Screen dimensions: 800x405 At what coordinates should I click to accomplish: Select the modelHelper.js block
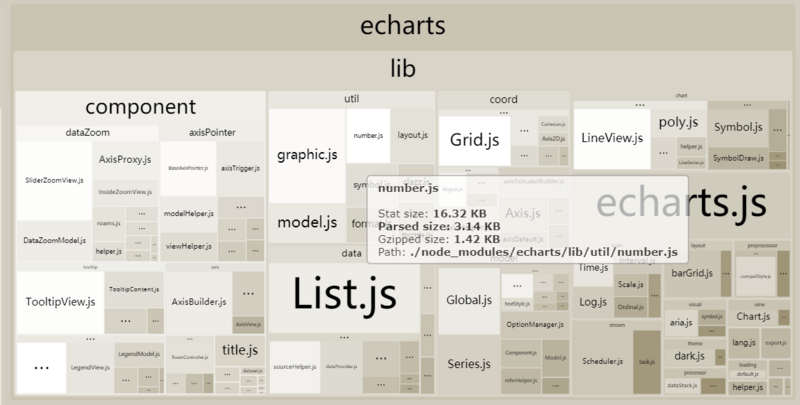pyautogui.click(x=188, y=214)
